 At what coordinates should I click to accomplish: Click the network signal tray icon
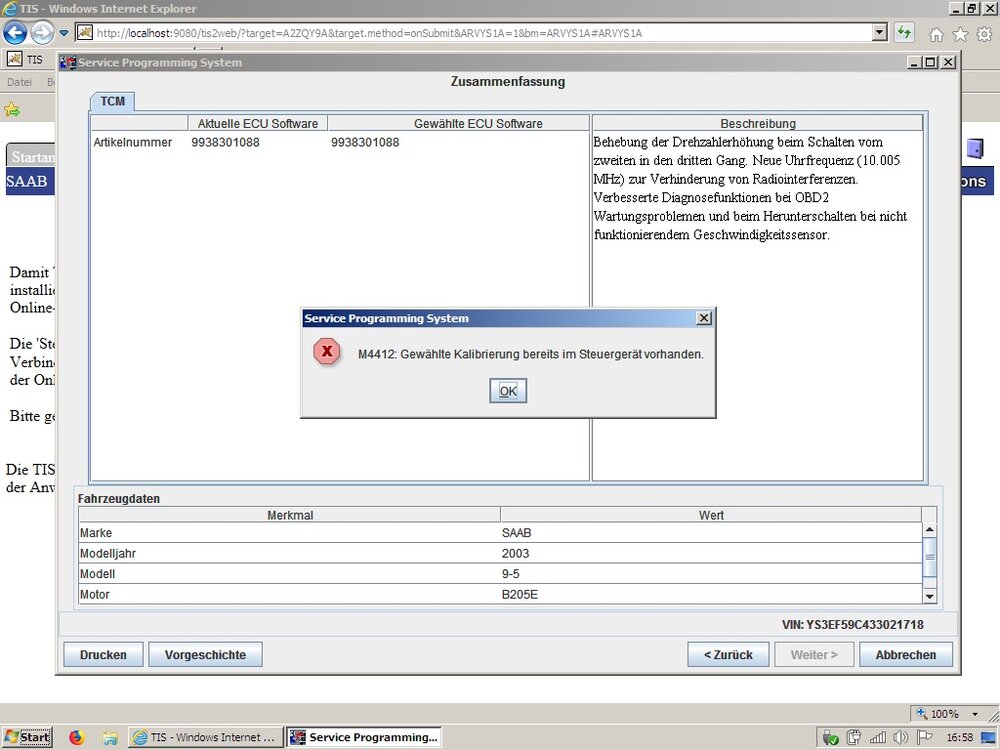(x=878, y=738)
